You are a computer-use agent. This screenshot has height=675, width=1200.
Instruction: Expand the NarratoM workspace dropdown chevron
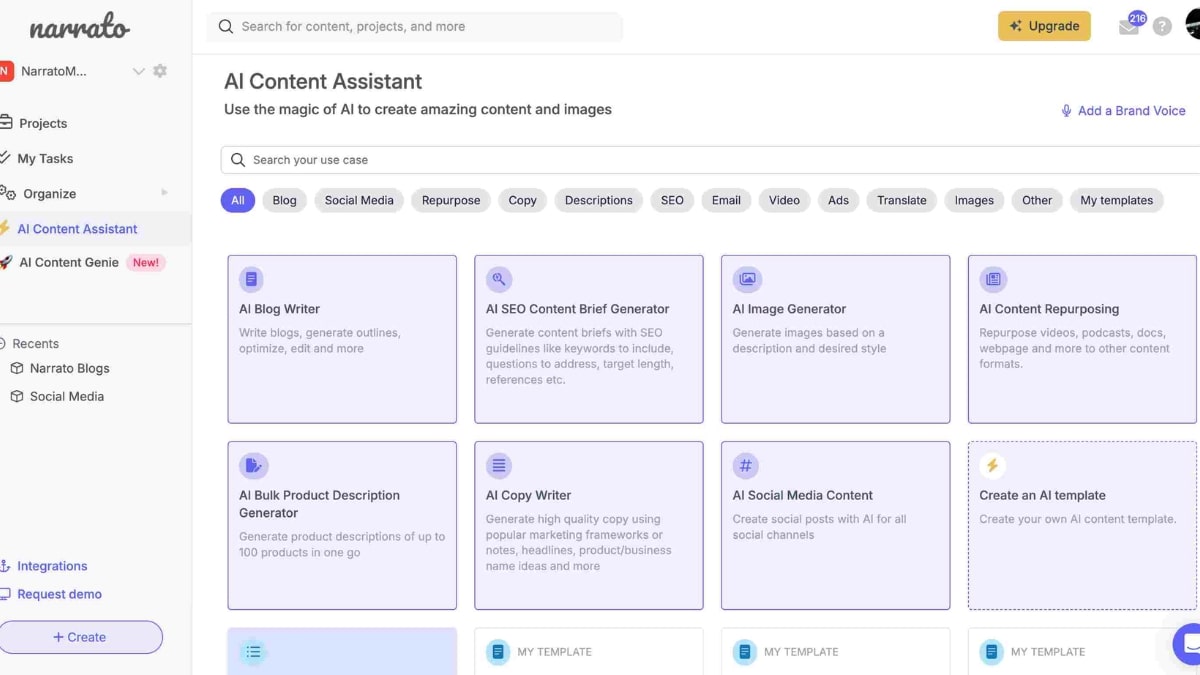click(139, 71)
